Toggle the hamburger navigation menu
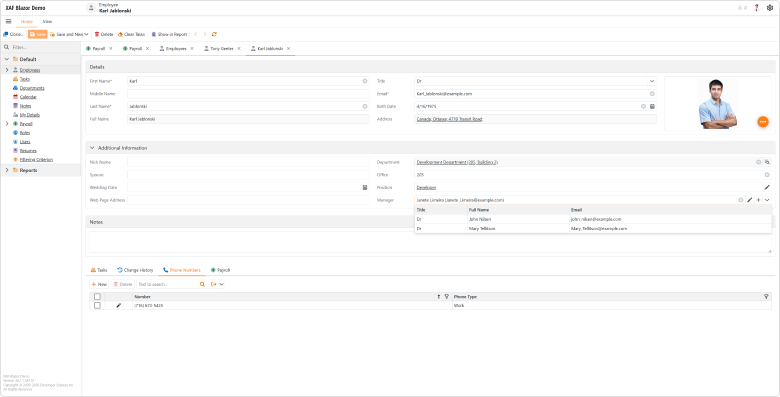Screen dimensions: 780x397 [x=8, y=21]
